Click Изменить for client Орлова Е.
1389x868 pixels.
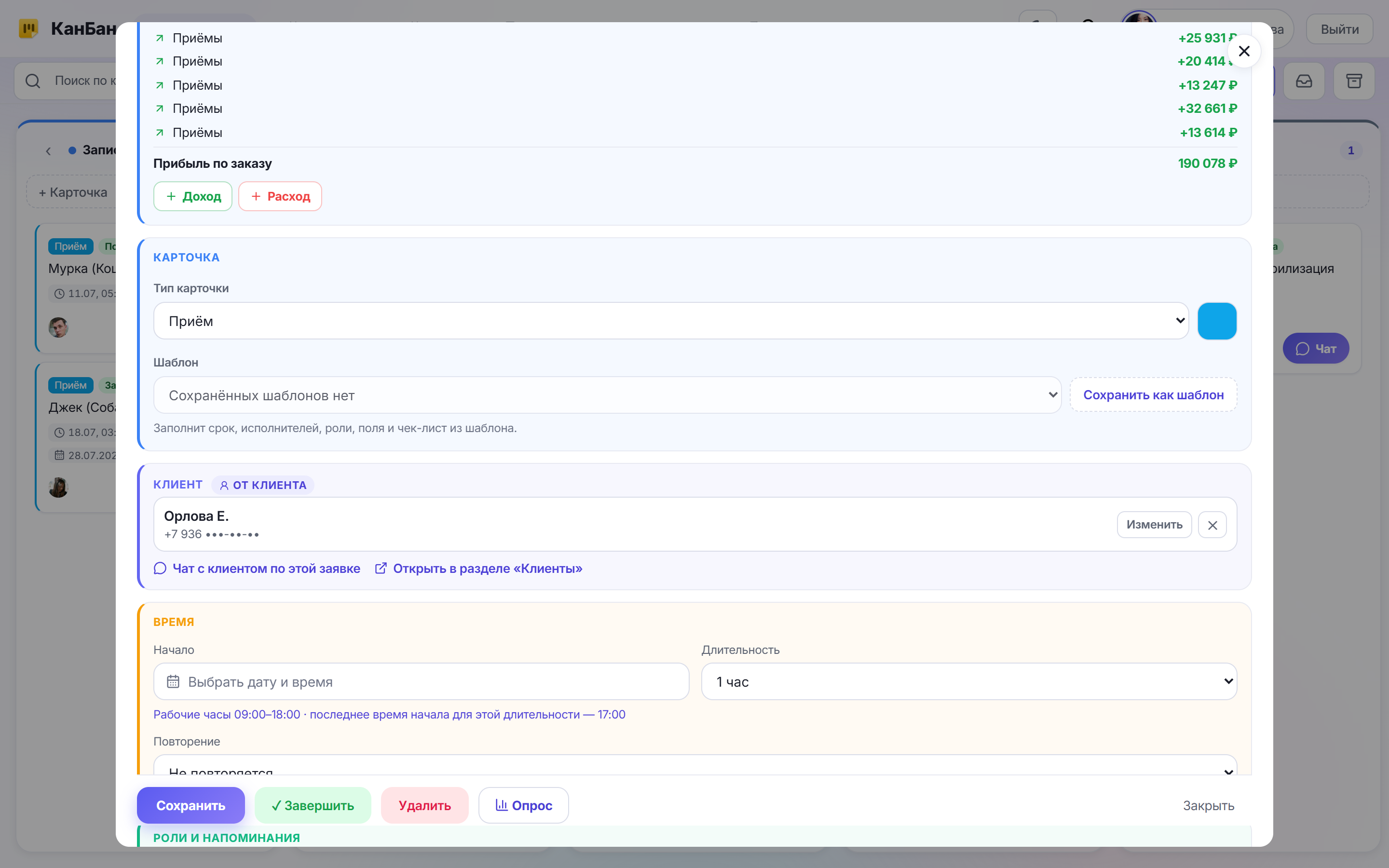pos(1154,525)
